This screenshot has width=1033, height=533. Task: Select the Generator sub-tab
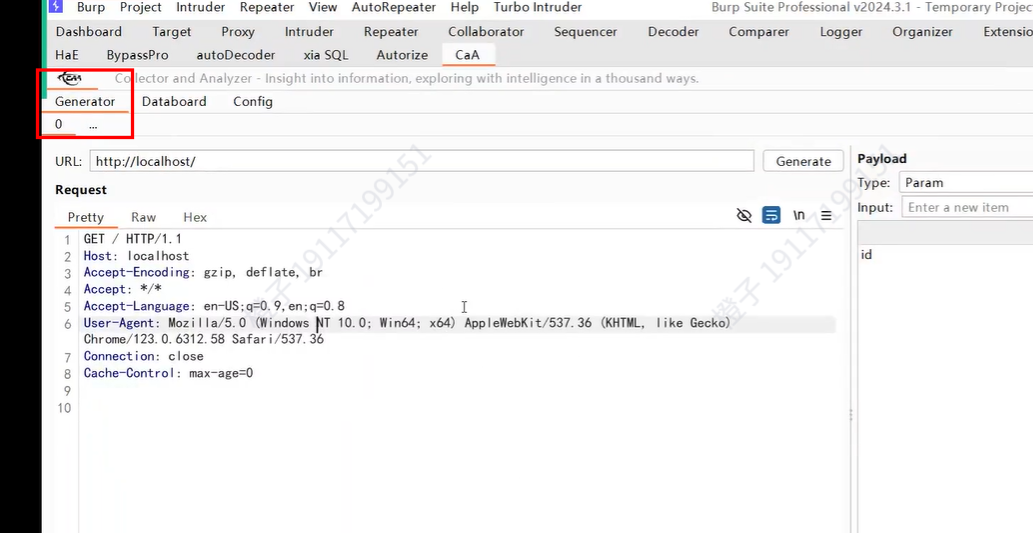[x=85, y=101]
